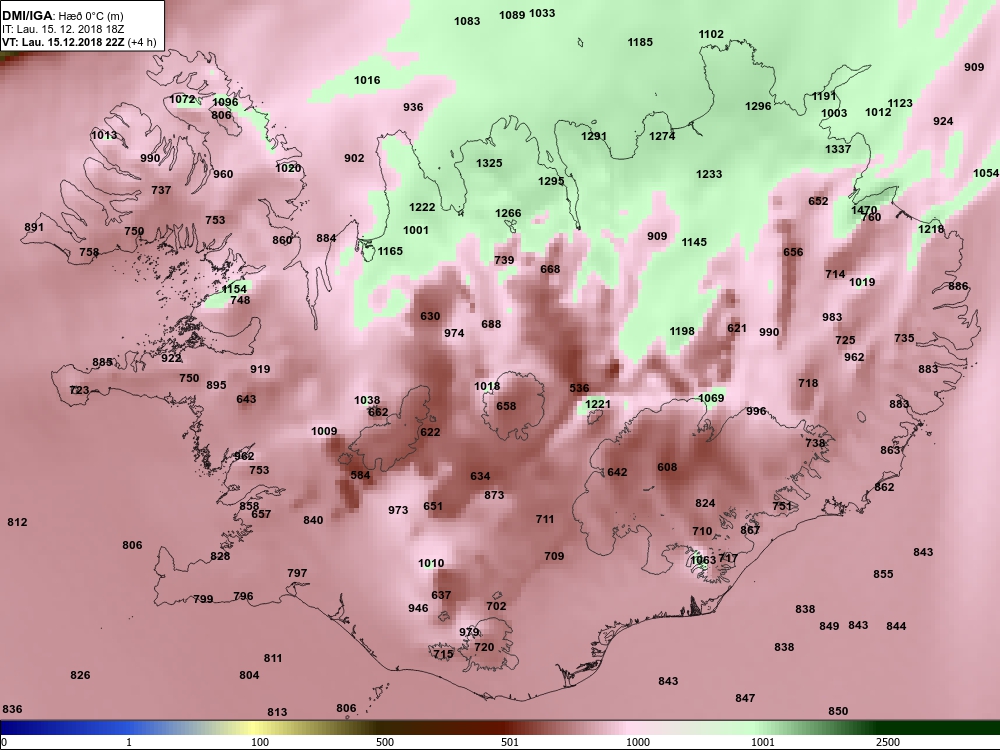The image size is (1000, 750).
Task: Click the 1337 value in the northeast
Action: point(838,149)
